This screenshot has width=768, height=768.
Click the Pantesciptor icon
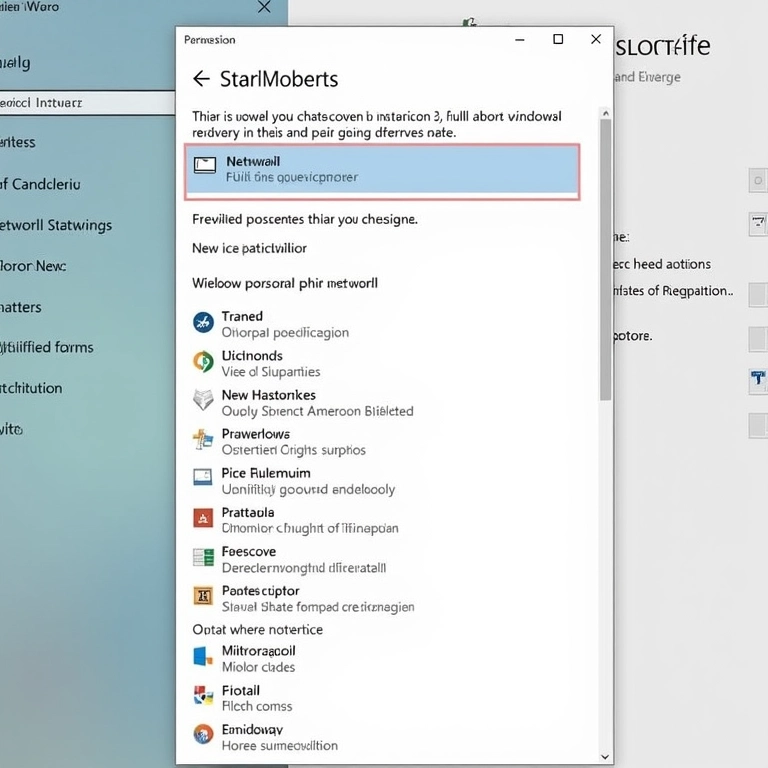(203, 597)
